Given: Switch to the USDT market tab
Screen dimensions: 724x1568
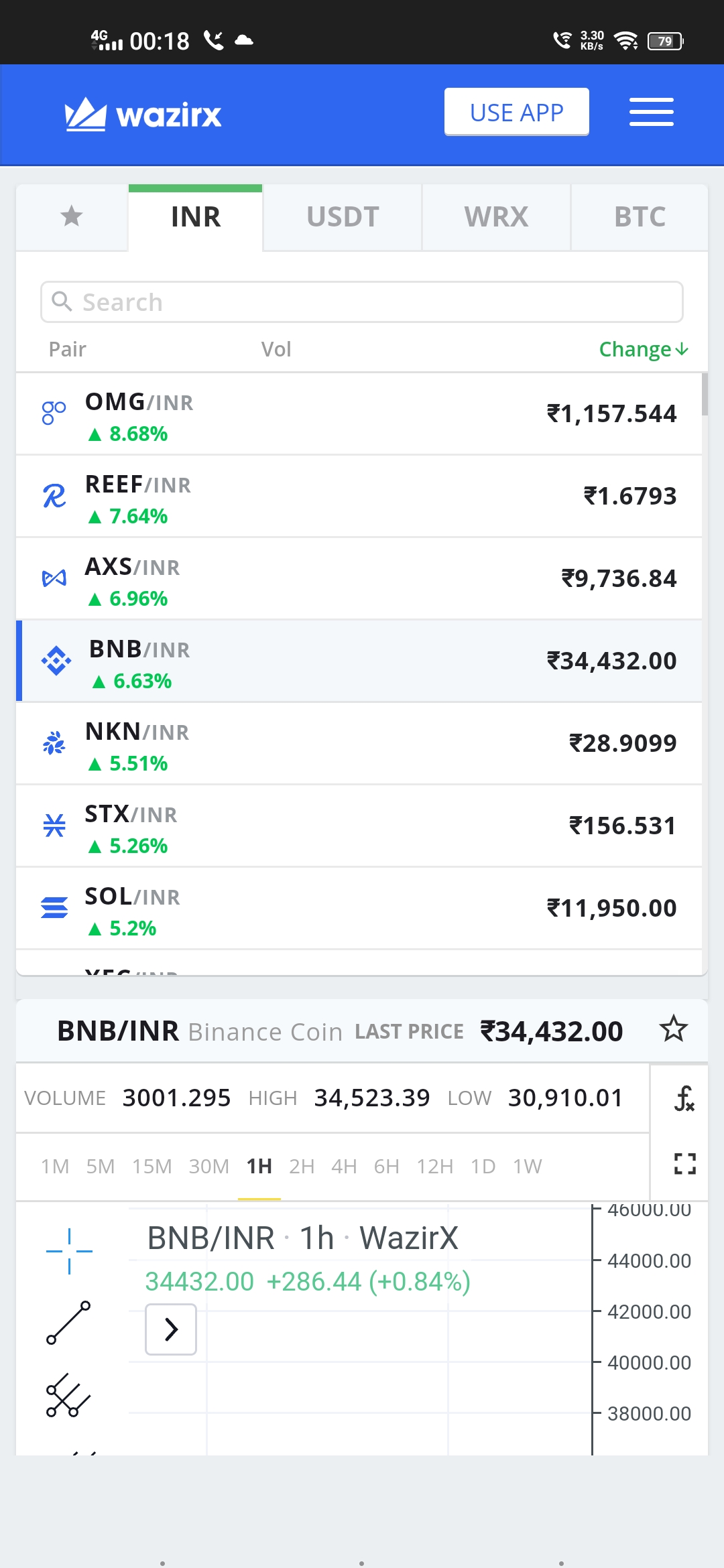Looking at the screenshot, I should 343,217.
